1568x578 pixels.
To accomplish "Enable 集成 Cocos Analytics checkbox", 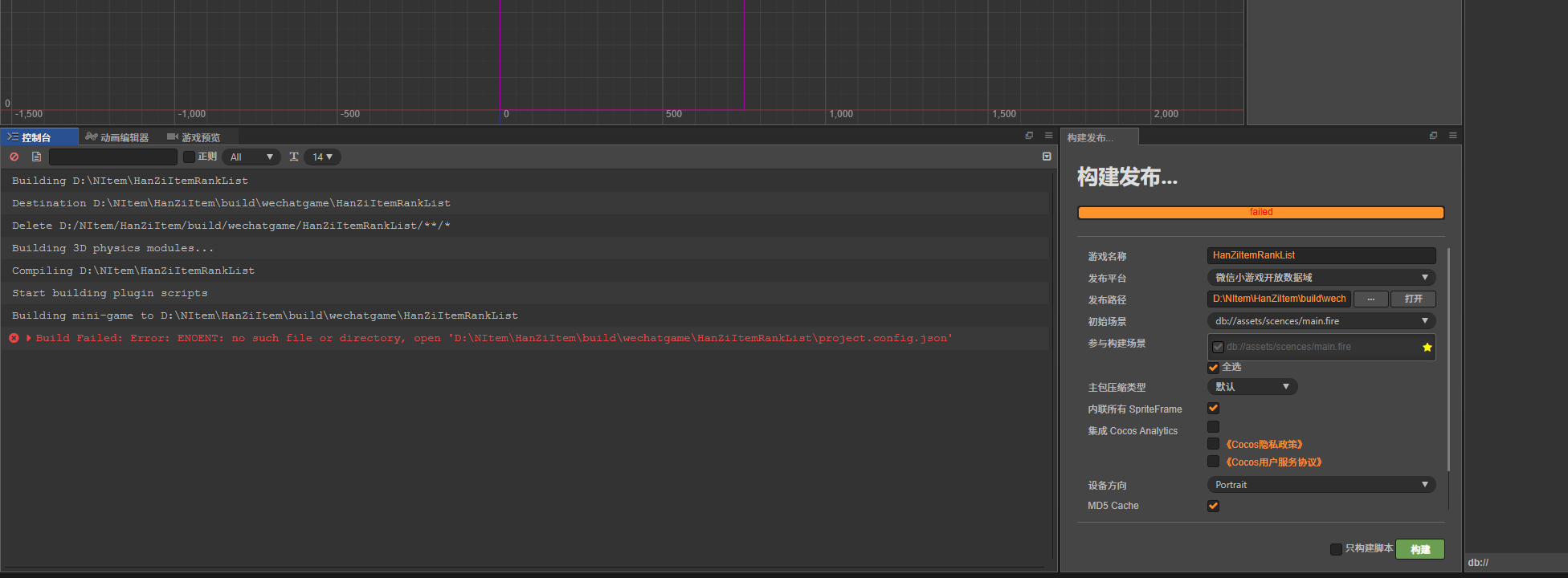I will click(1213, 427).
